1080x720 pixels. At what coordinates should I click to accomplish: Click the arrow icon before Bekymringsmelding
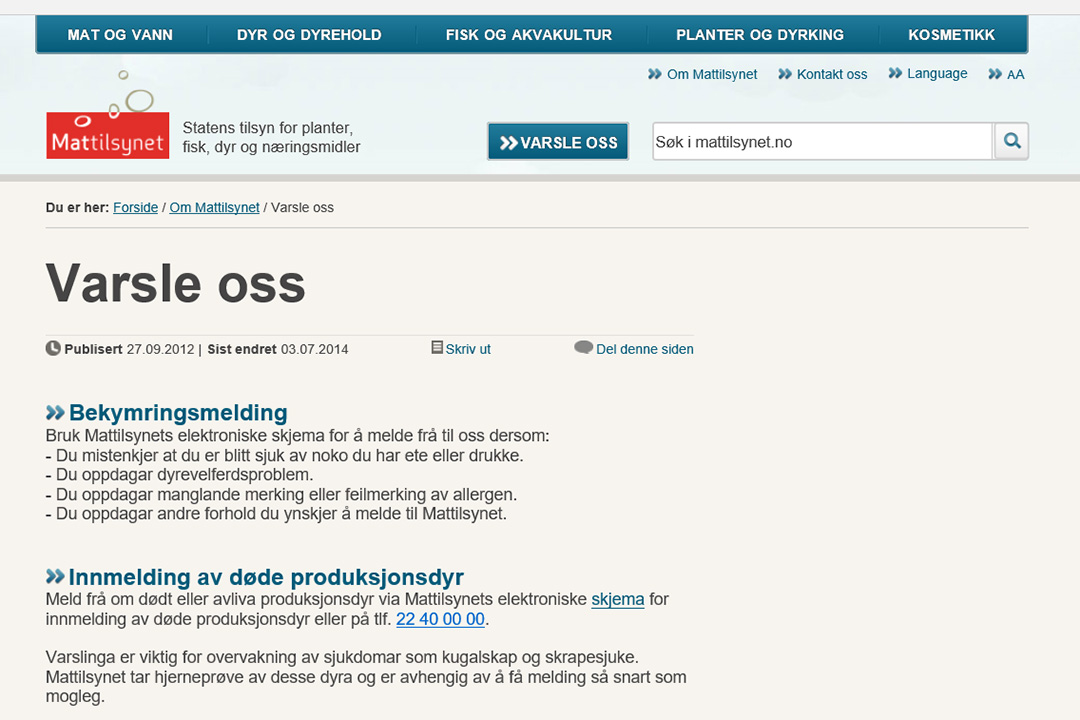coord(55,413)
